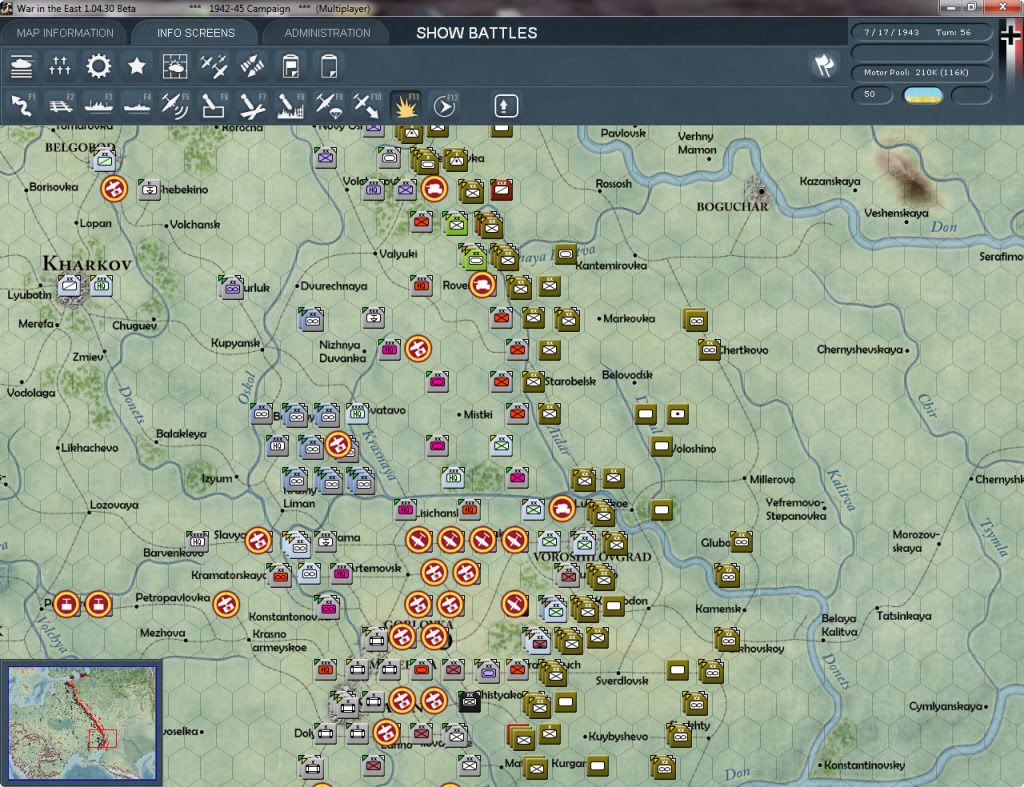Switch to MAP INFORMATION tab
This screenshot has width=1024, height=787.
coord(65,33)
